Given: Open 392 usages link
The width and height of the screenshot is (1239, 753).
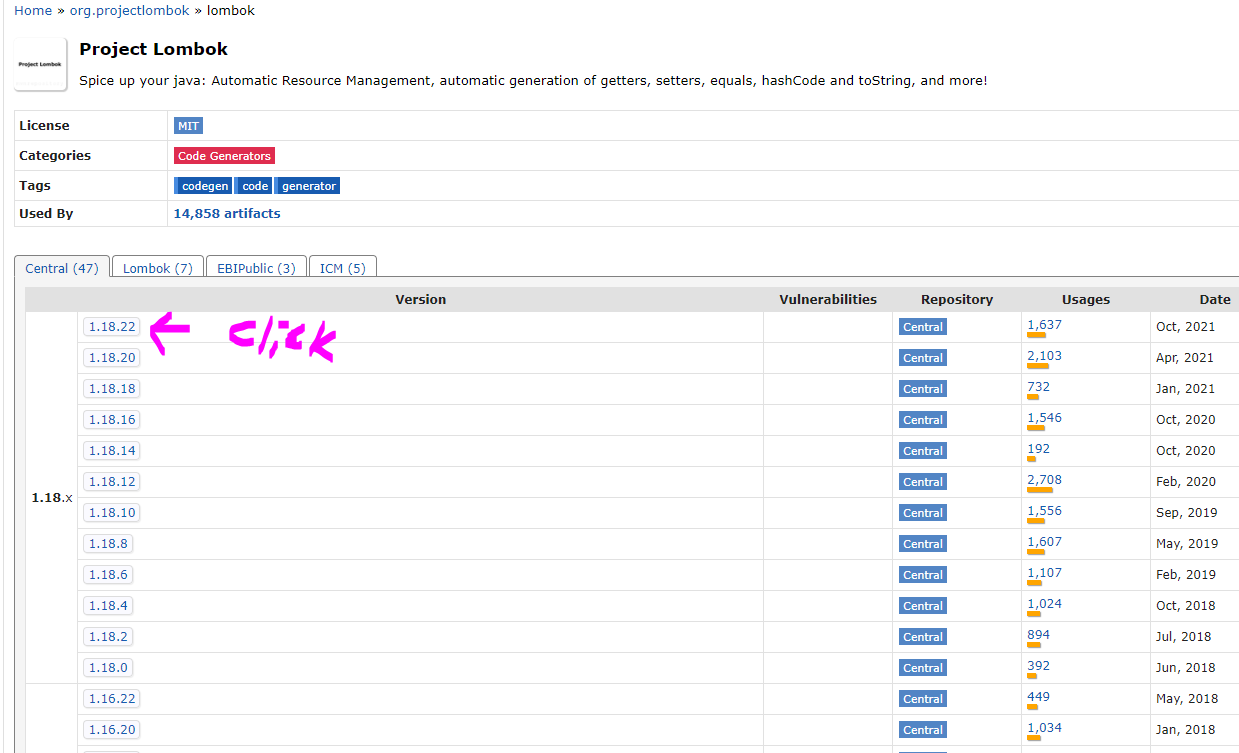Looking at the screenshot, I should (x=1038, y=666).
